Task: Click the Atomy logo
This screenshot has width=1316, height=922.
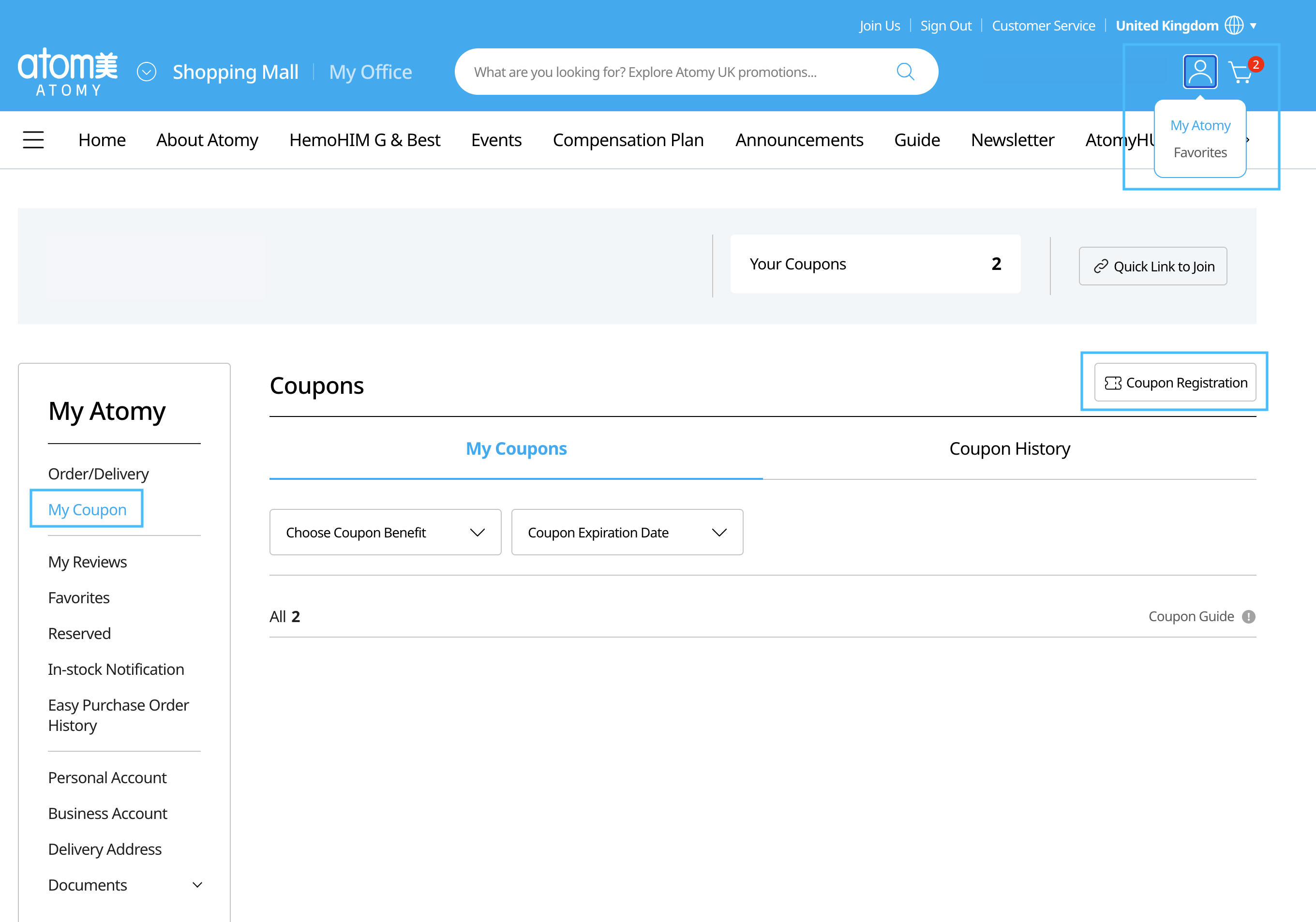Action: click(68, 72)
